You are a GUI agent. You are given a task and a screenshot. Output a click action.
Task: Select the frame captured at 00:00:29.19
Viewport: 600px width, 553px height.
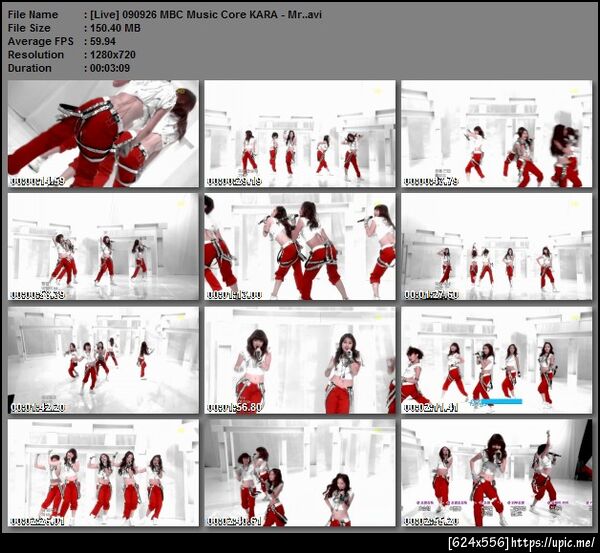300,134
